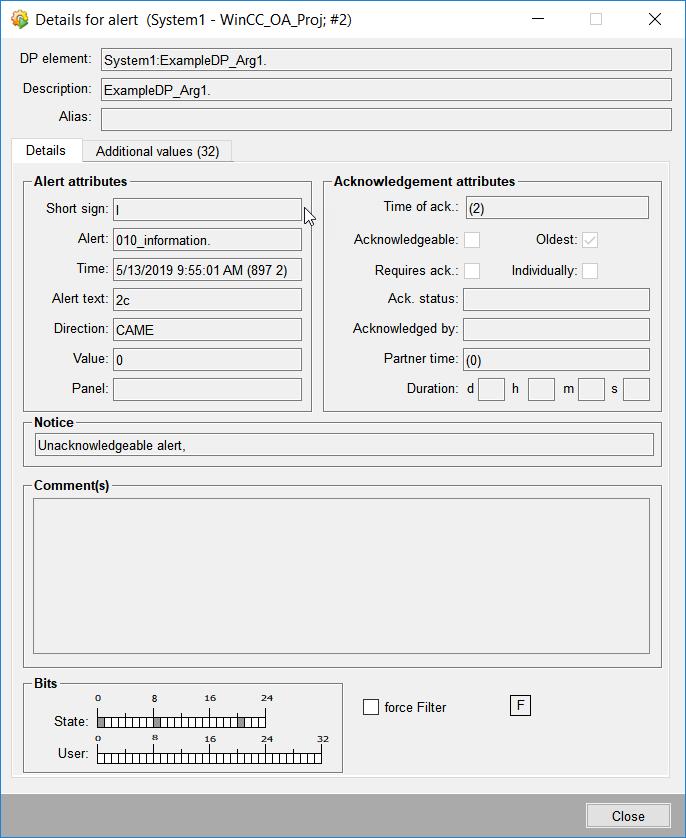Click the Alert text field showing 2c
This screenshot has height=838, width=686.
click(206, 300)
